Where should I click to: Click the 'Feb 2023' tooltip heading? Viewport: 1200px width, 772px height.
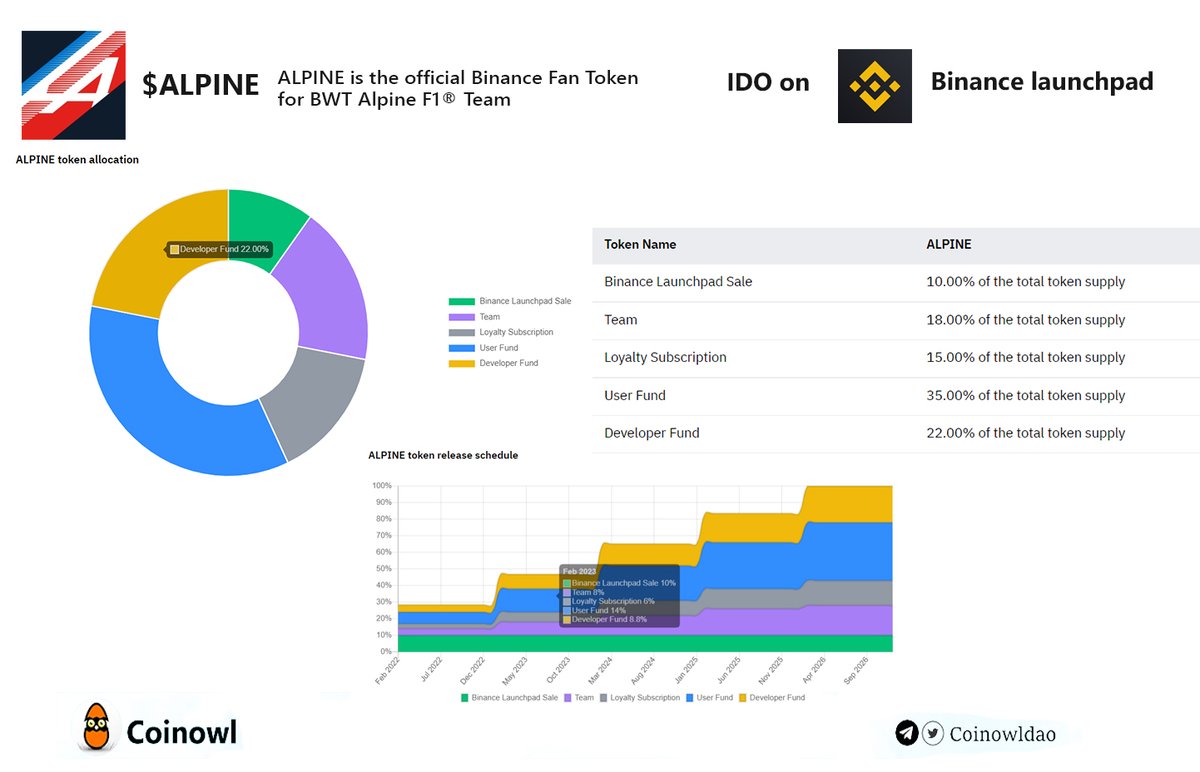[578, 571]
